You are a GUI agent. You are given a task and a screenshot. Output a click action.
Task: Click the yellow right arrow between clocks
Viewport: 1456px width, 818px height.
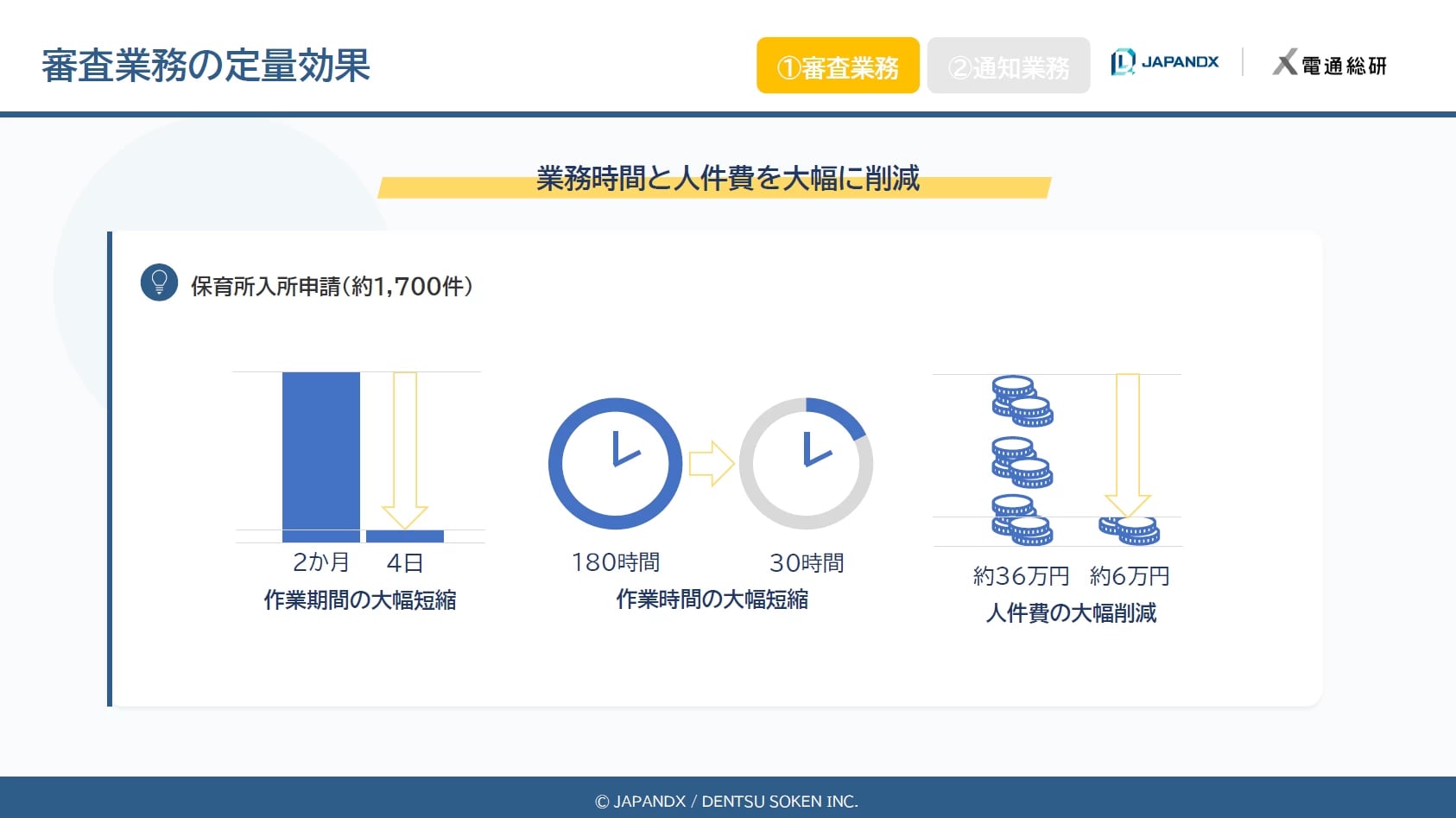click(711, 464)
